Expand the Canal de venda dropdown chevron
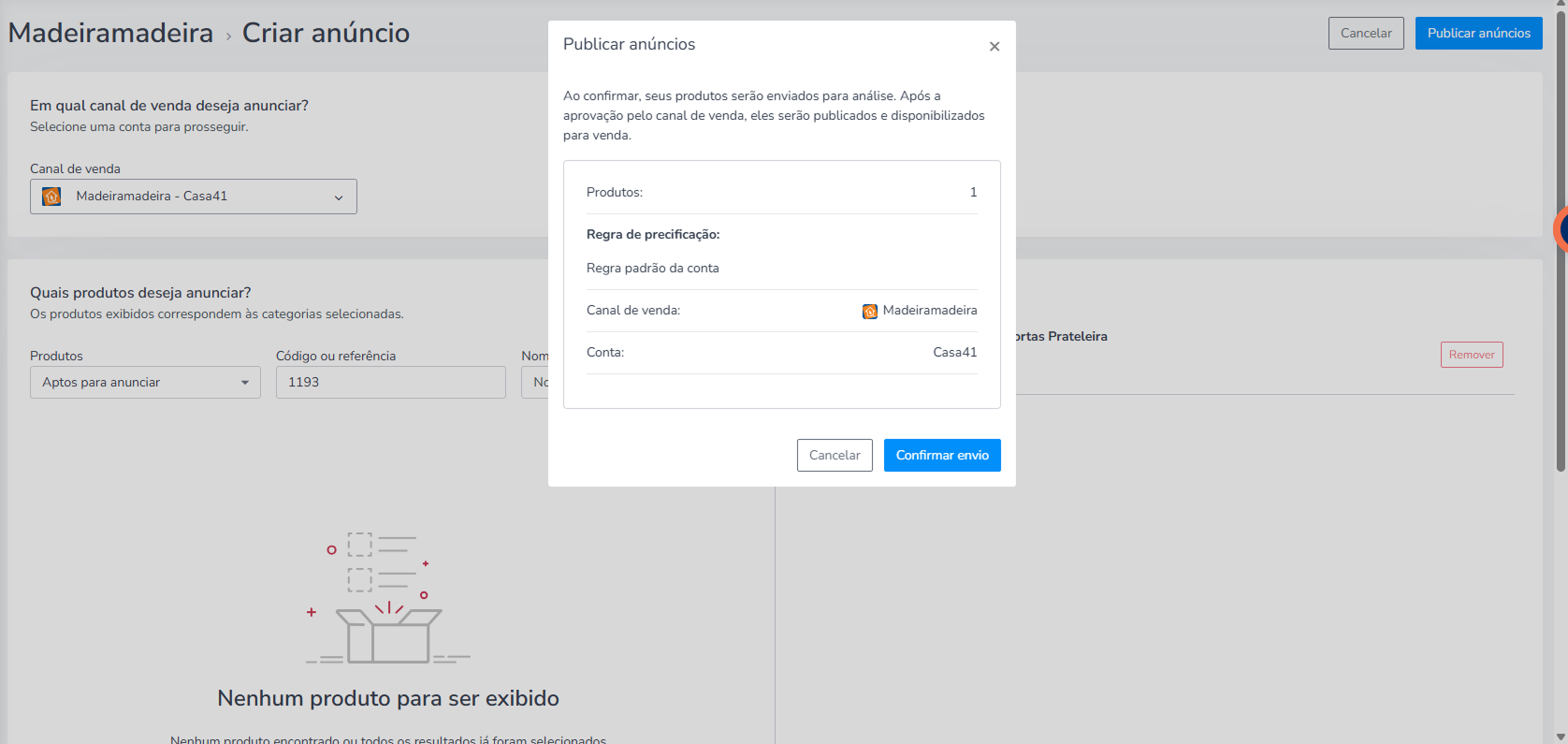Viewport: 1568px width, 744px height. (339, 197)
